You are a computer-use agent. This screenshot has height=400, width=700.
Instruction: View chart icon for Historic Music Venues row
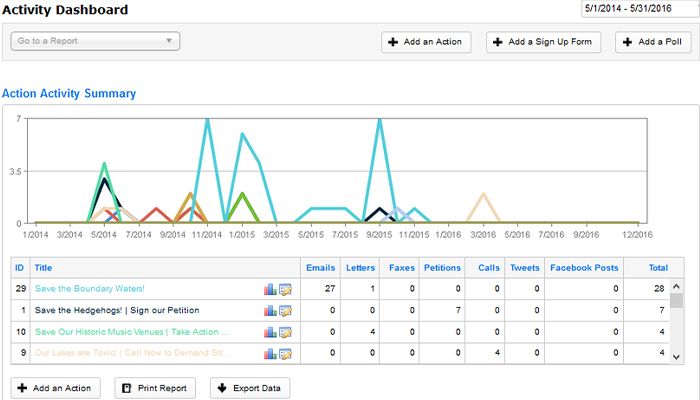click(270, 332)
